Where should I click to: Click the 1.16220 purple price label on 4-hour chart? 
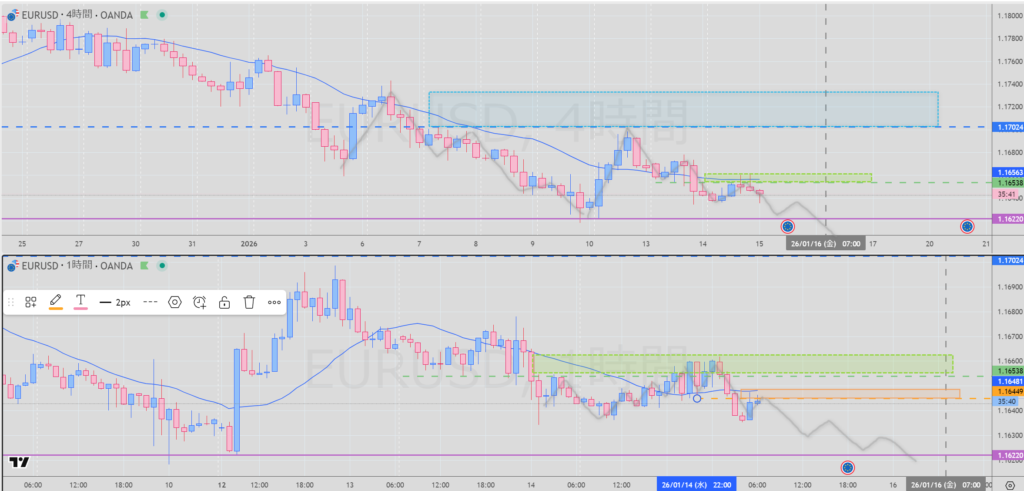point(1007,218)
